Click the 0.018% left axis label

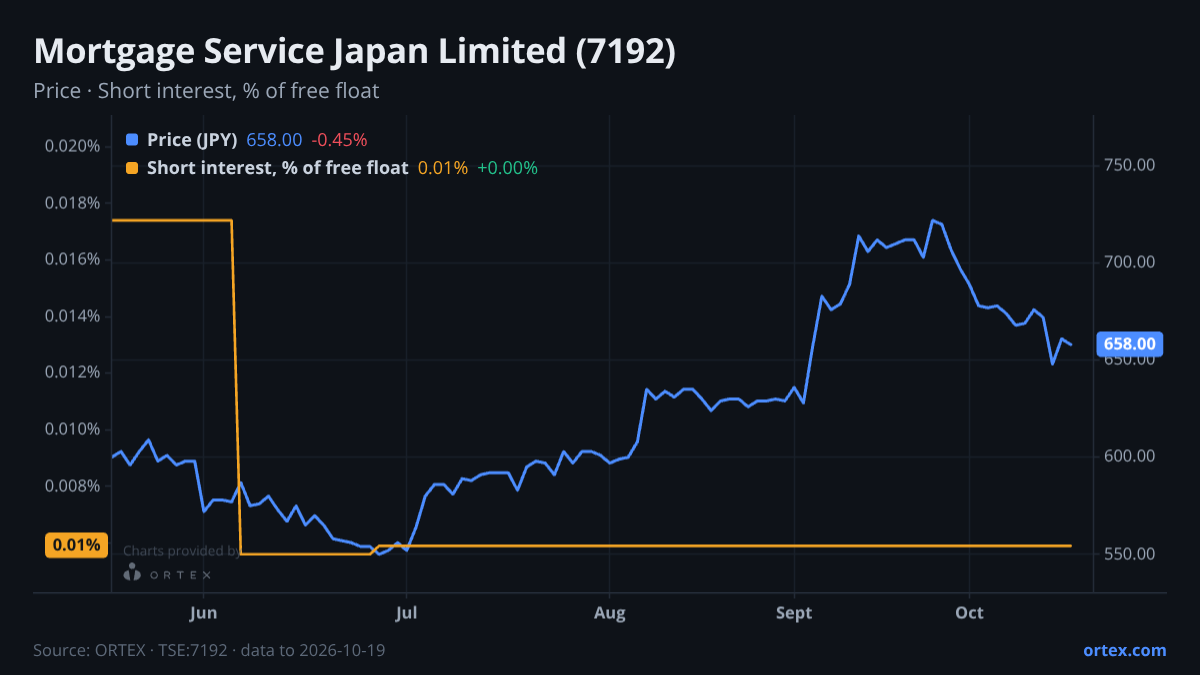pos(72,203)
